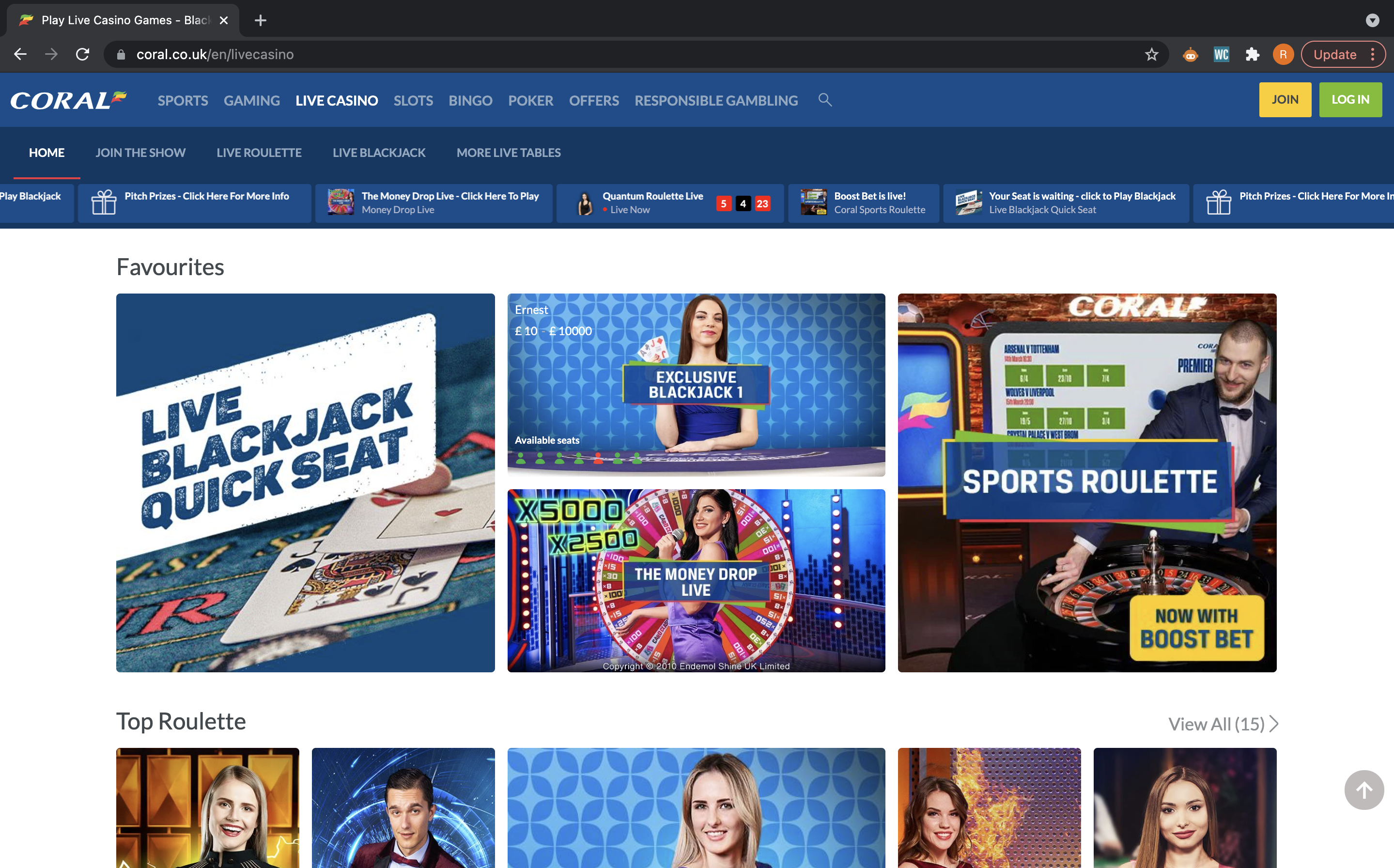Open the SPORTS section
1394x868 pixels.
coord(183,100)
